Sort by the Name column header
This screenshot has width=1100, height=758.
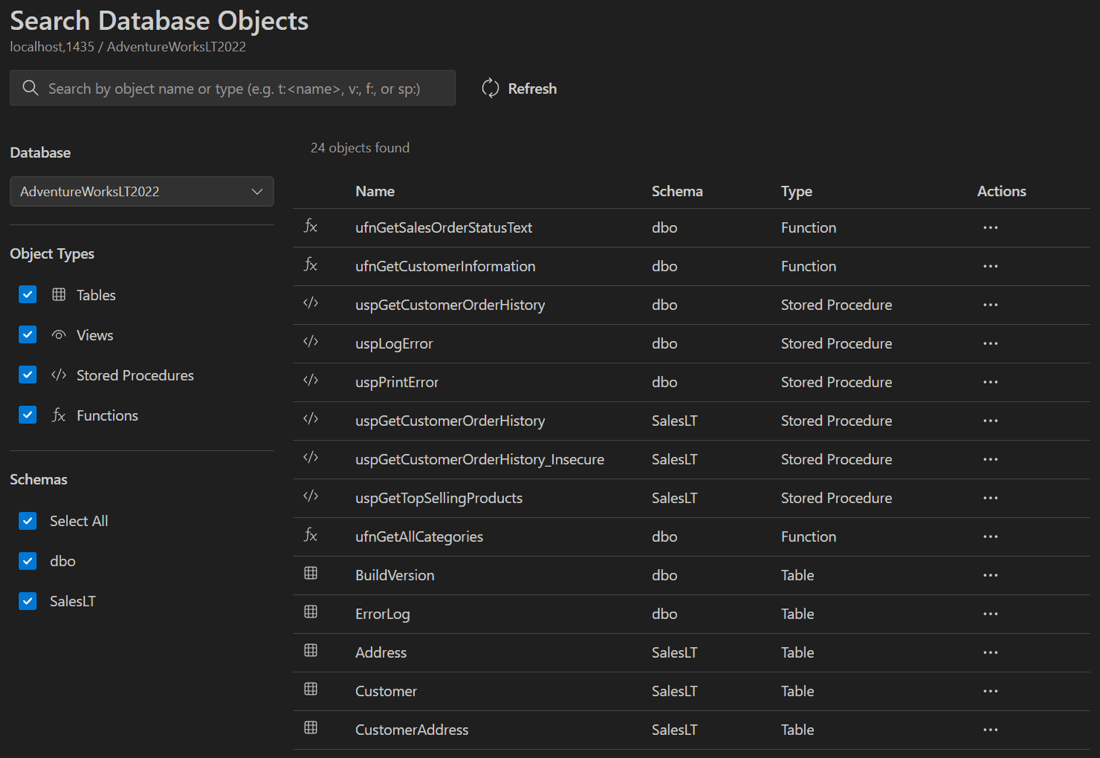point(375,191)
